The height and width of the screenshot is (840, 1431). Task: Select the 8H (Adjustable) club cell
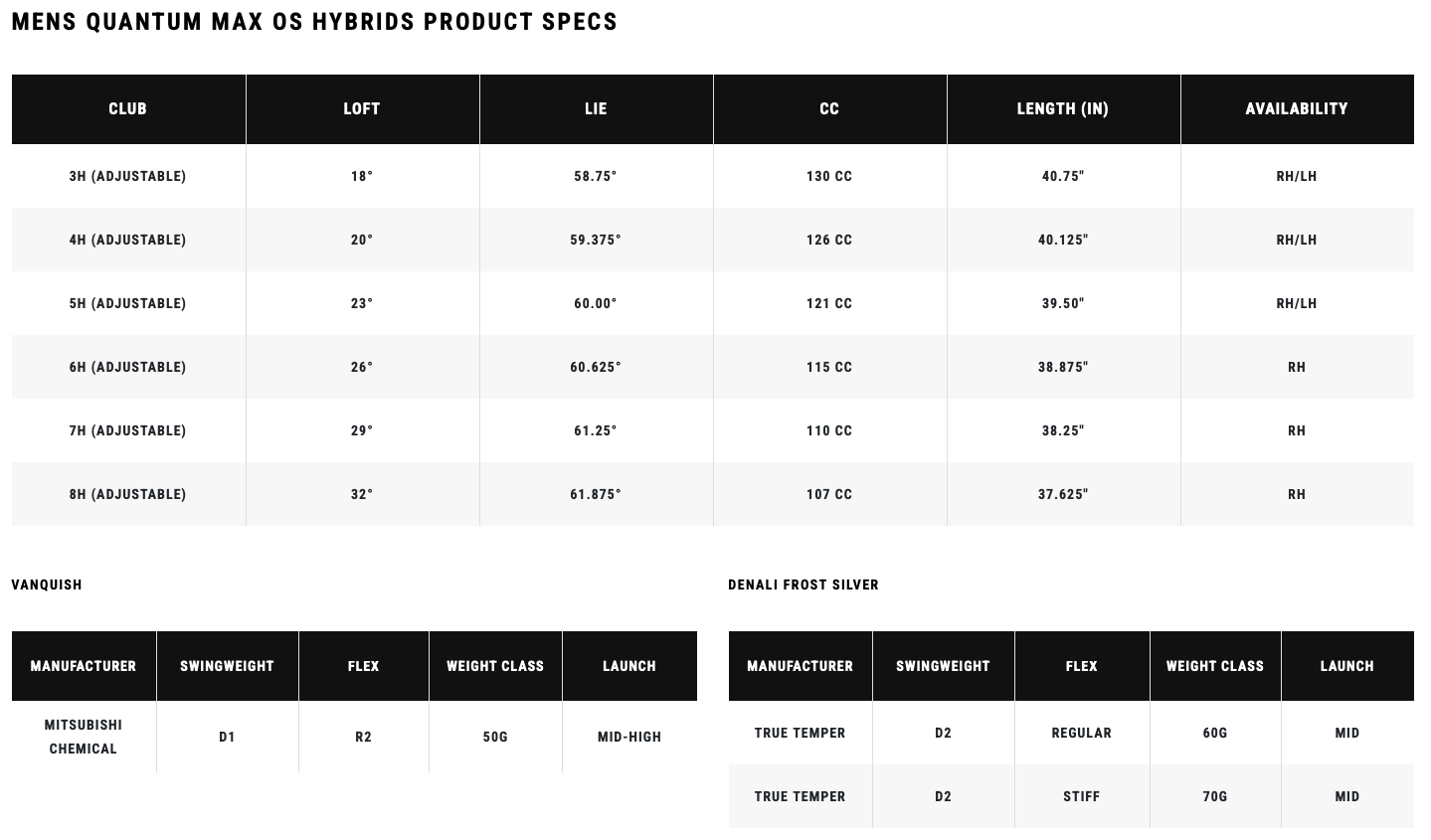(128, 494)
